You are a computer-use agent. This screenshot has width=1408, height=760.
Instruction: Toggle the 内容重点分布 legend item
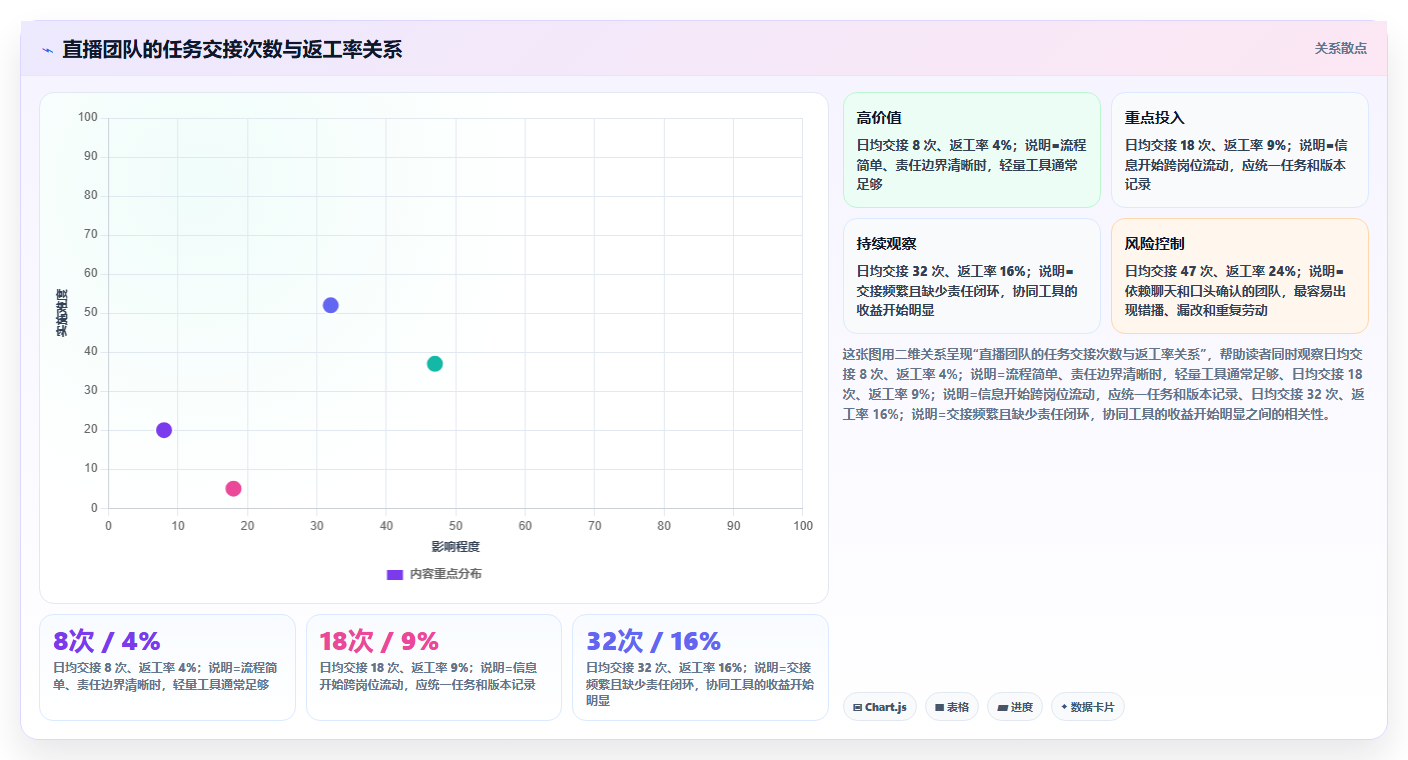(434, 574)
